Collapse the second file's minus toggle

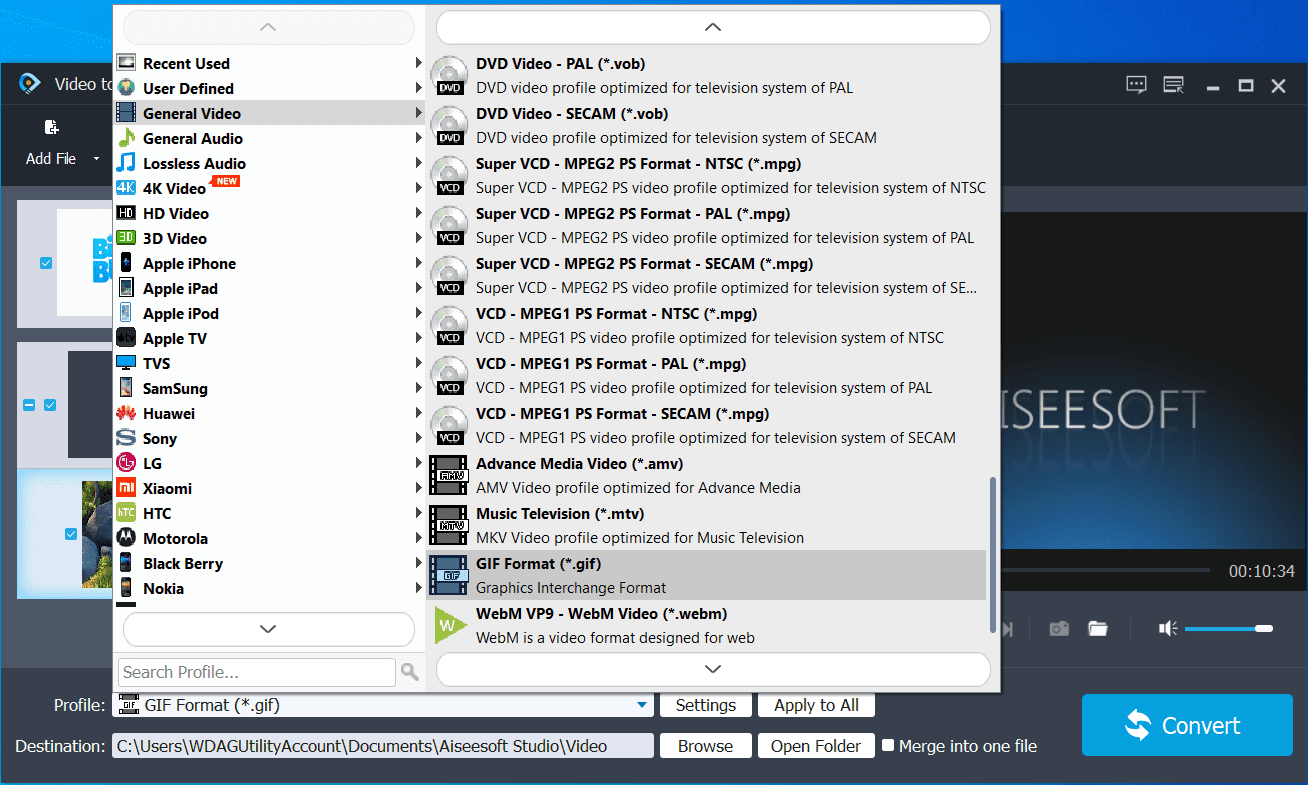[x=29, y=405]
